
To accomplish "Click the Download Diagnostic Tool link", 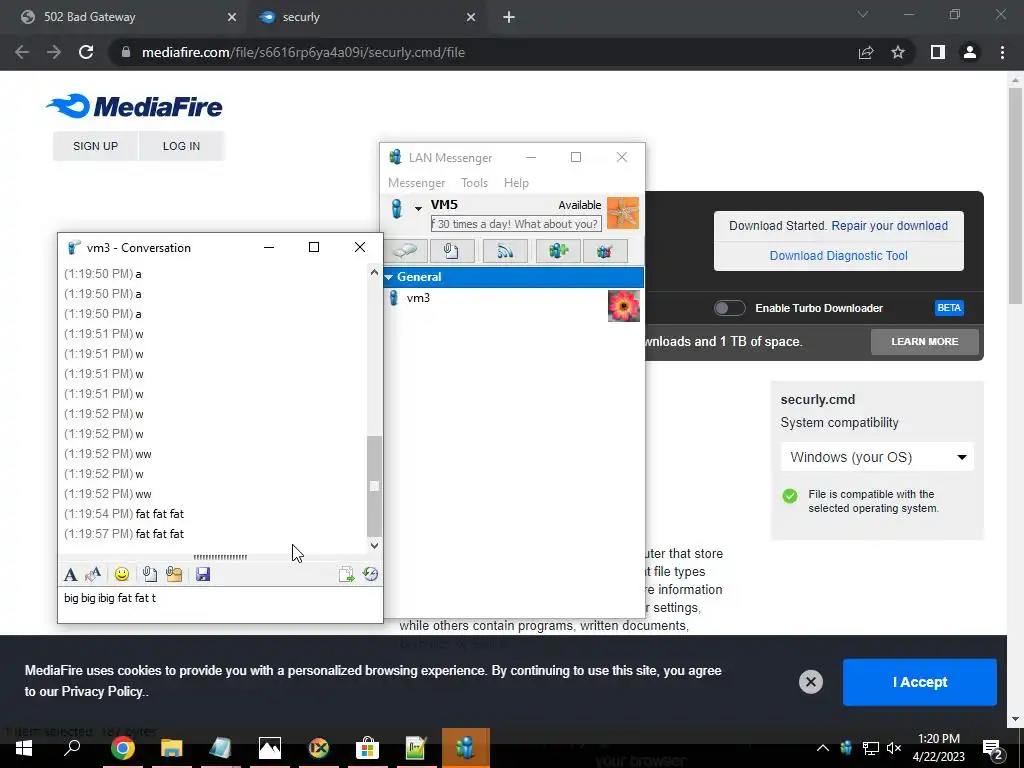I will [839, 256].
